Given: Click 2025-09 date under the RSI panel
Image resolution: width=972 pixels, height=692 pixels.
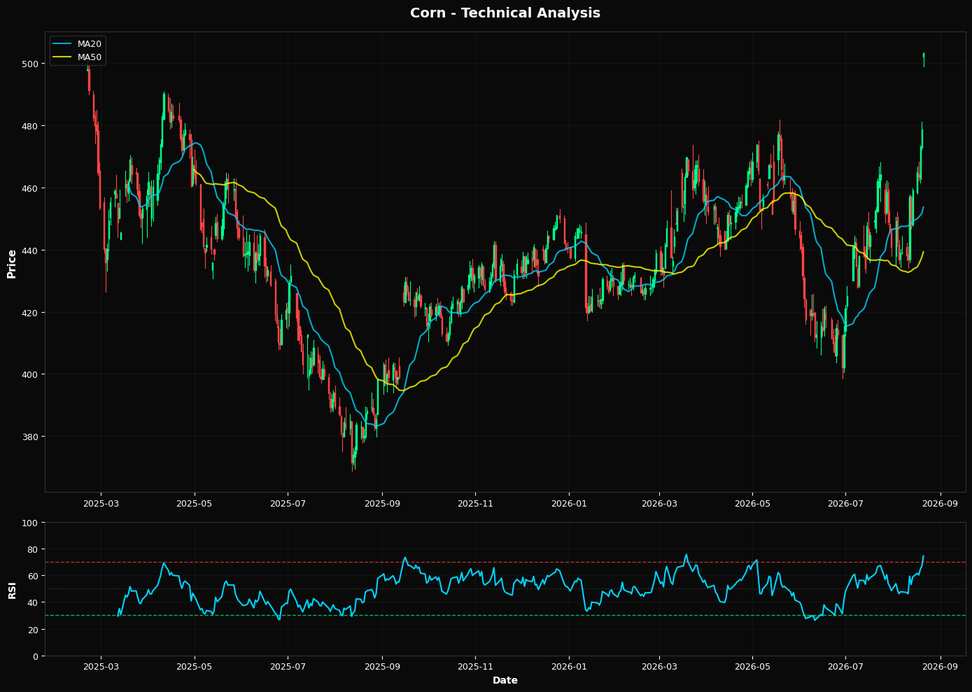Looking at the screenshot, I should pos(382,667).
